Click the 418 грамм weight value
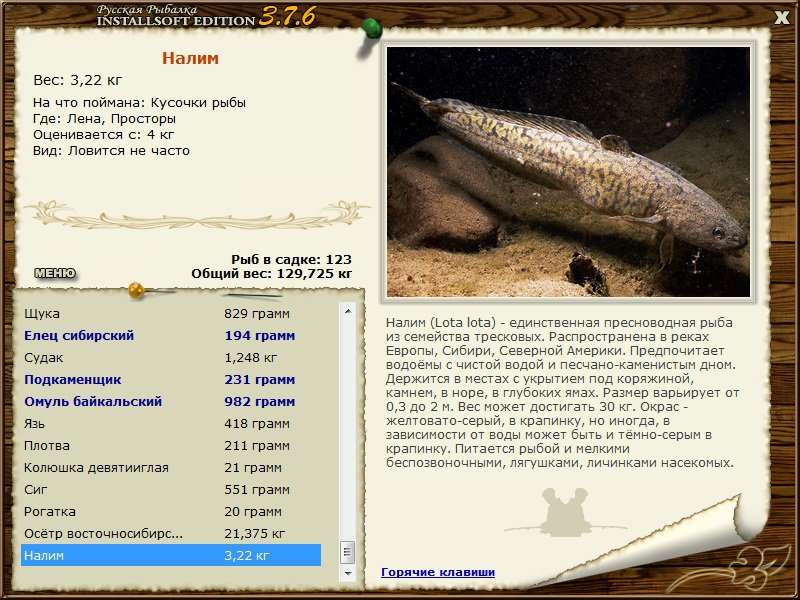This screenshot has height=600, width=800. click(x=257, y=423)
